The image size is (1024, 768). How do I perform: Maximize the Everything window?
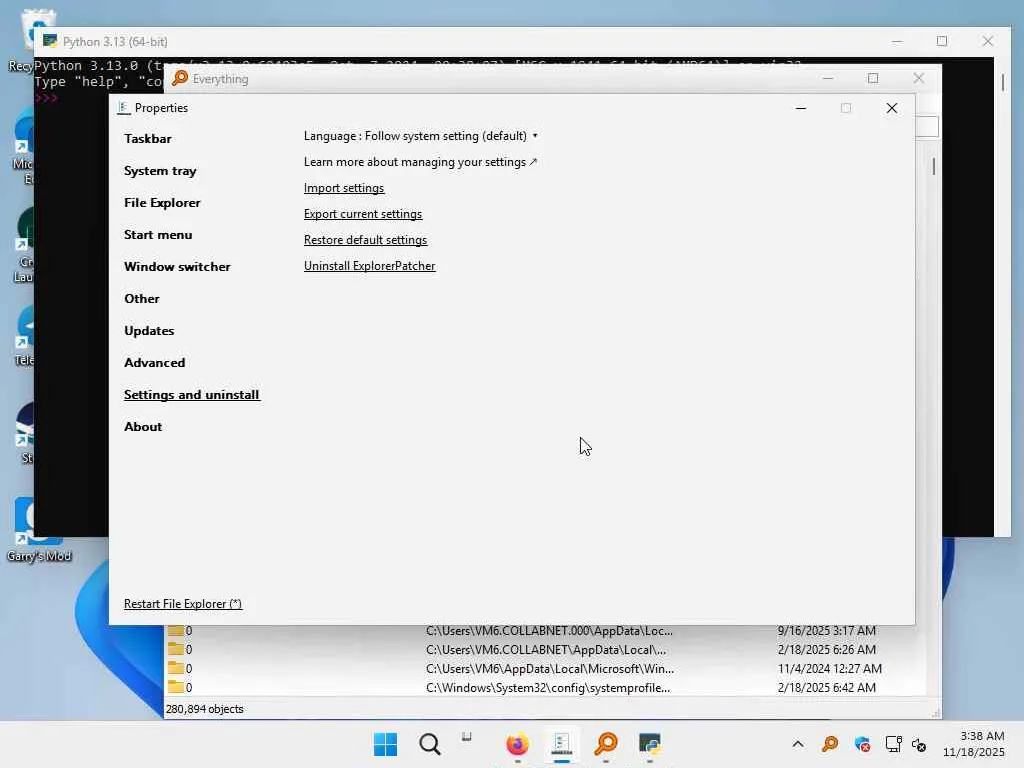click(x=872, y=78)
